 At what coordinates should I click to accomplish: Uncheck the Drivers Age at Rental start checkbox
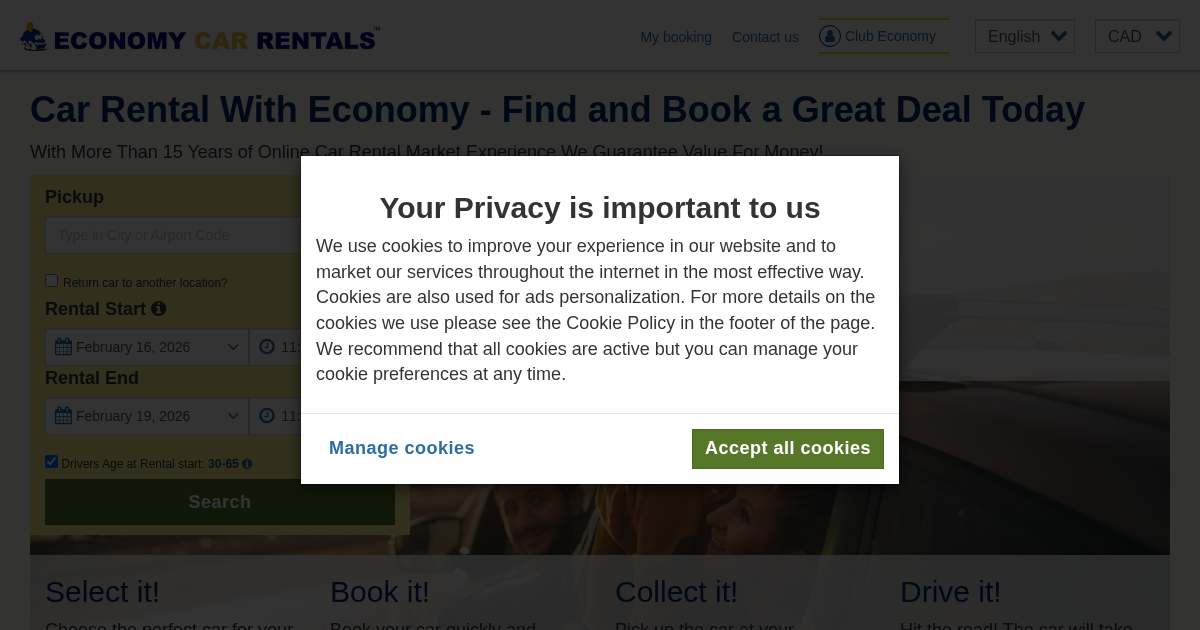click(51, 461)
